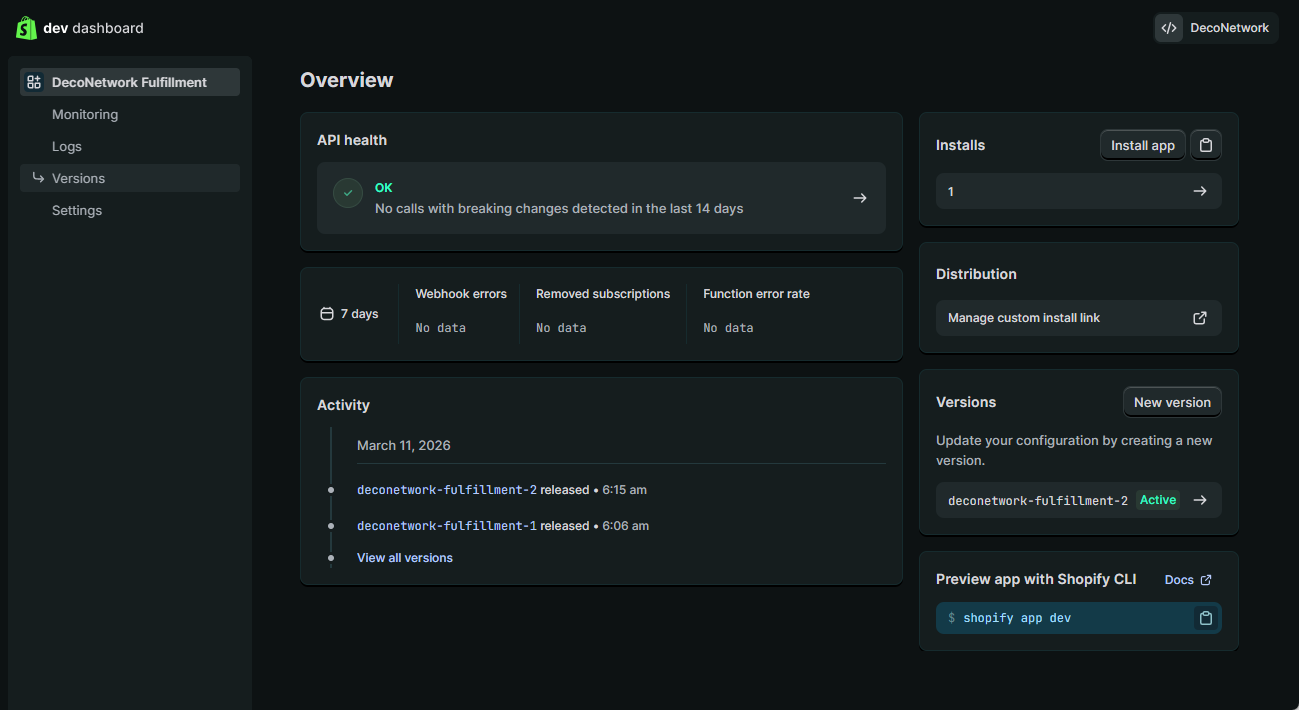Click the shopify app dev command text
Viewport: 1299px width, 710px height.
[1017, 618]
